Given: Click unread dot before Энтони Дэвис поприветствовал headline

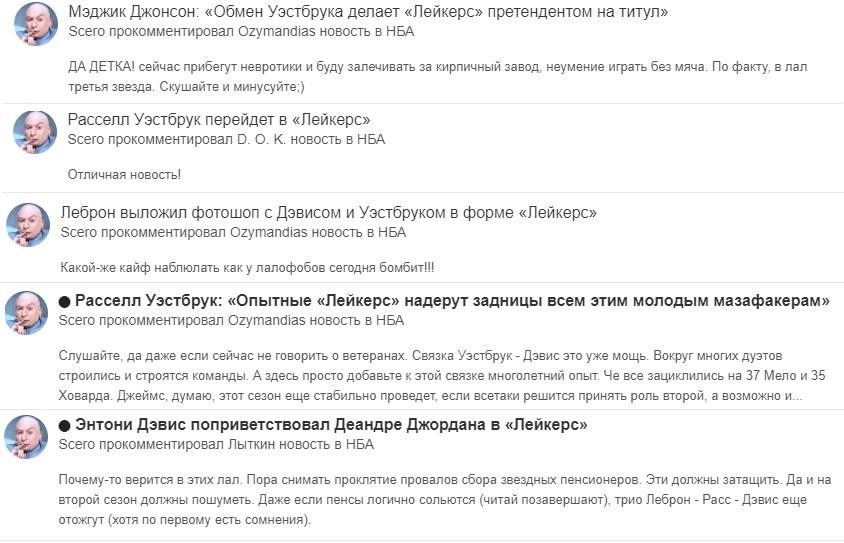Looking at the screenshot, I should click(65, 426).
